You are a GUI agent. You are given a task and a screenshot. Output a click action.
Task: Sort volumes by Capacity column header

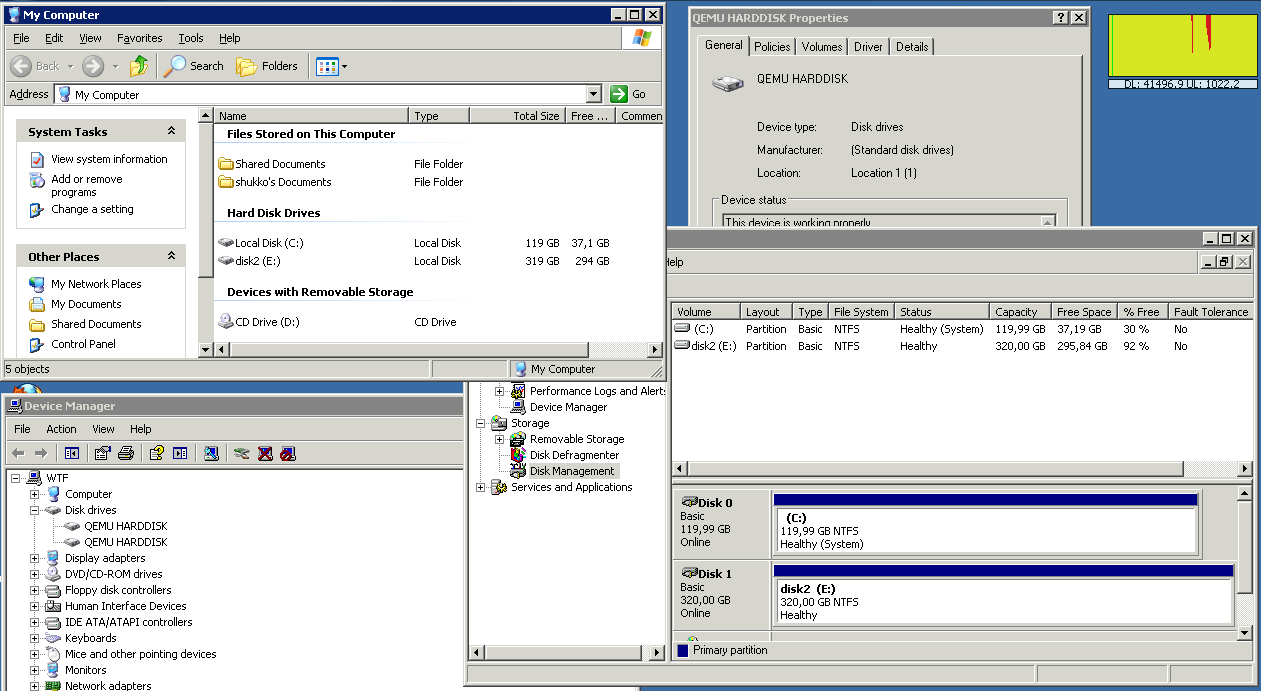point(1021,312)
